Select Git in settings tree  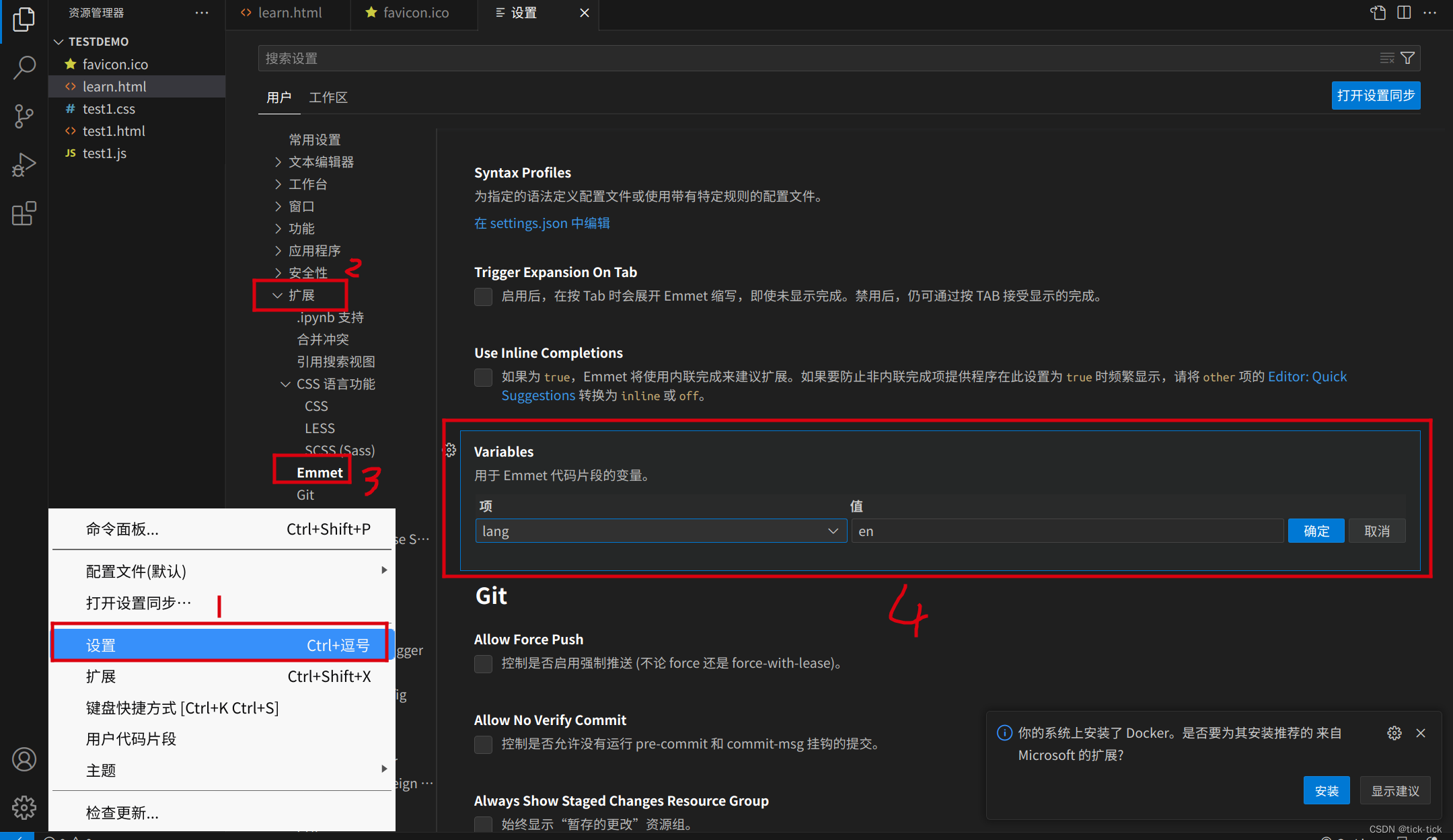coord(305,495)
